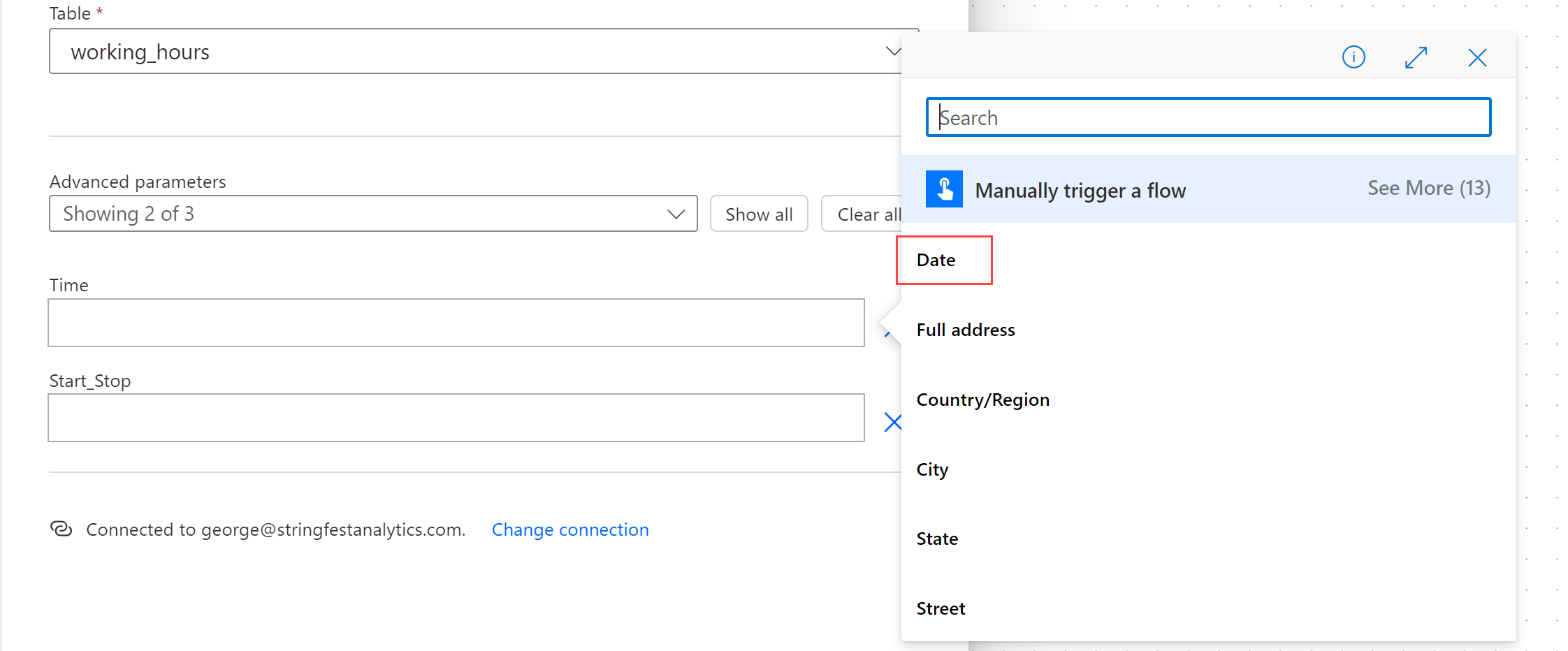The height and width of the screenshot is (651, 1568).
Task: Choose Country/Region from the list
Action: [x=982, y=400]
